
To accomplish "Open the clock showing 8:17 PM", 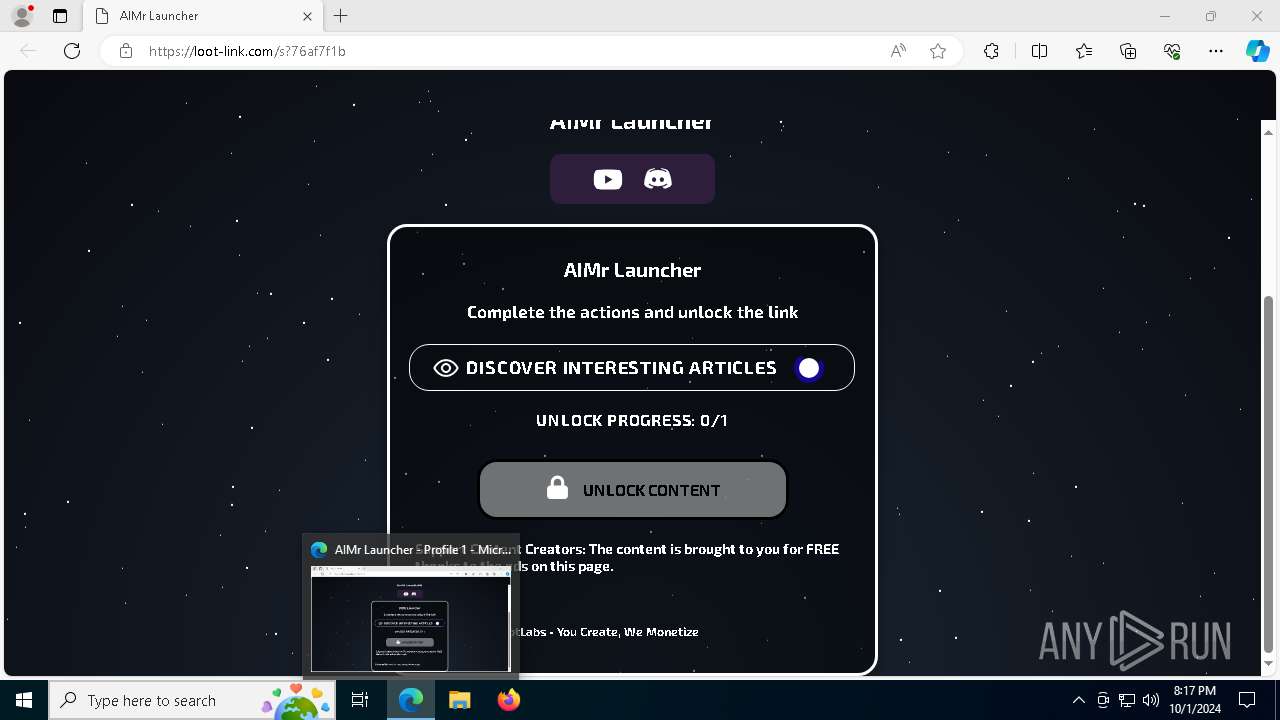I will coord(1194,700).
